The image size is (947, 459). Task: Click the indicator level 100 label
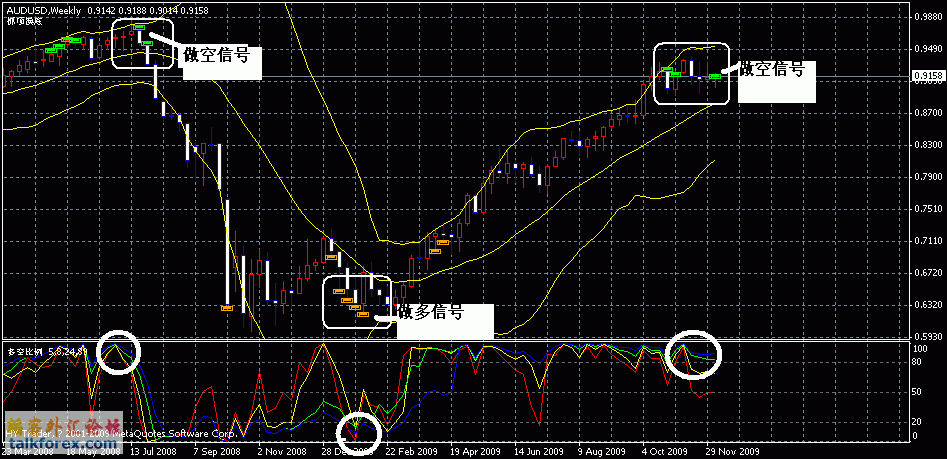tap(922, 349)
